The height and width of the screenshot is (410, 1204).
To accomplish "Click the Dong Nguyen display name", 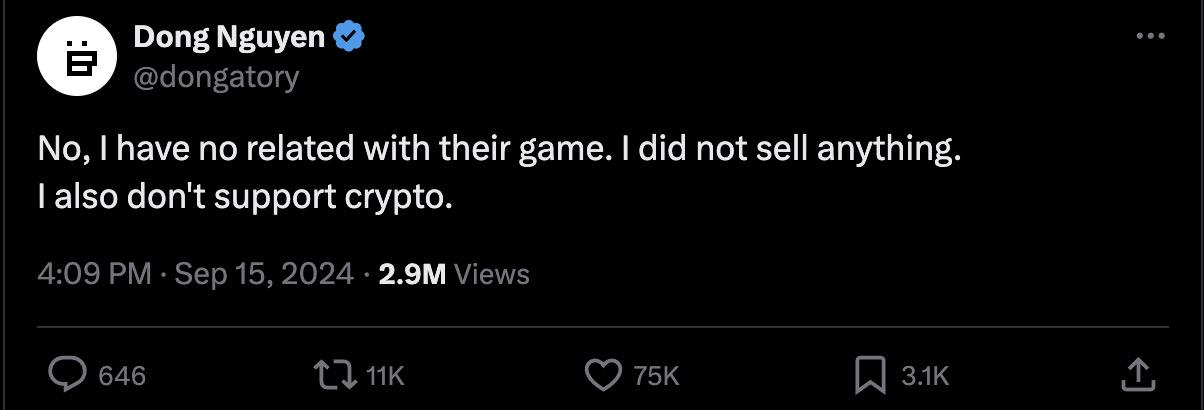I will coord(229,38).
